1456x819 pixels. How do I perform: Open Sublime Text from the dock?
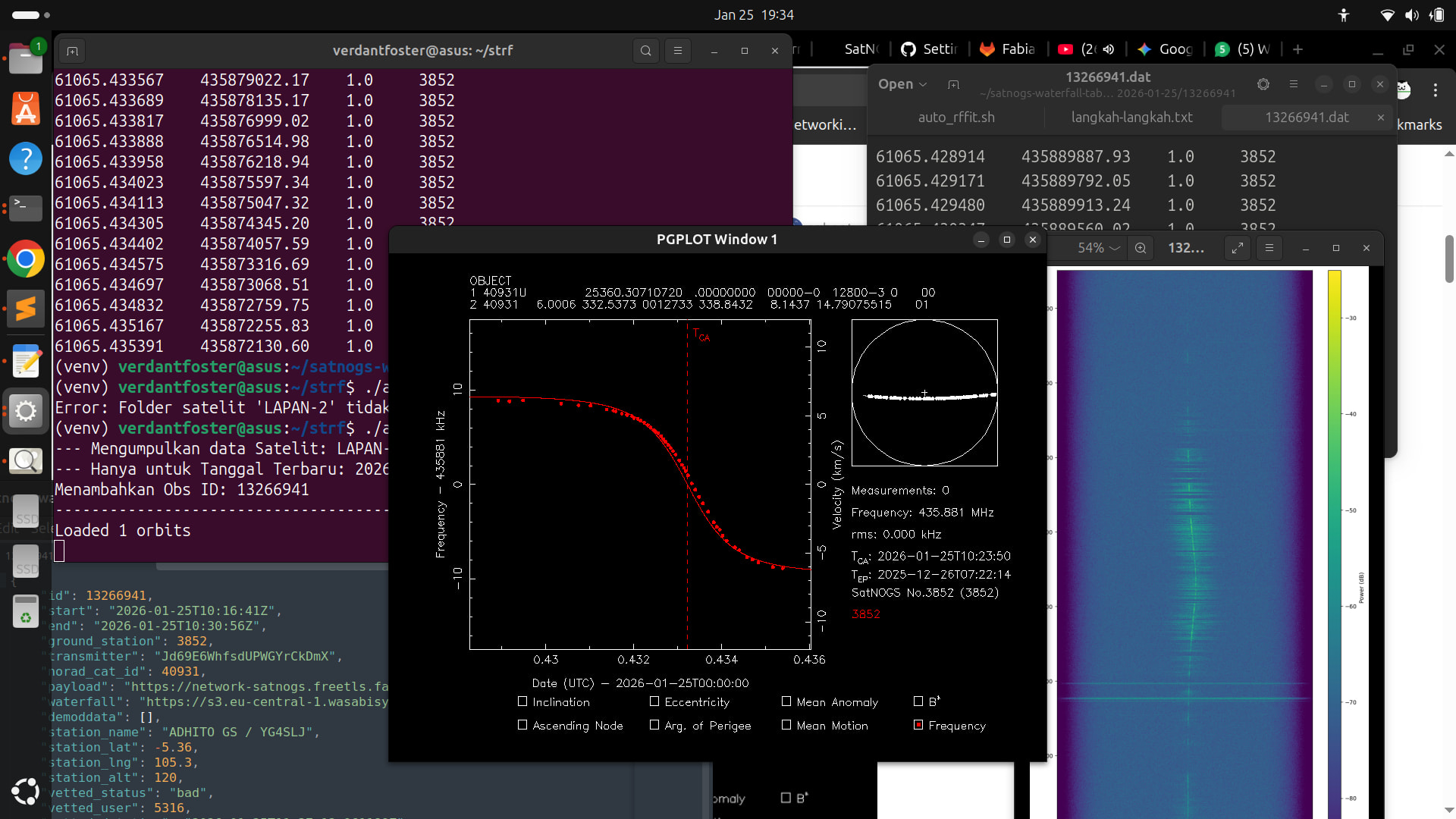coord(26,309)
